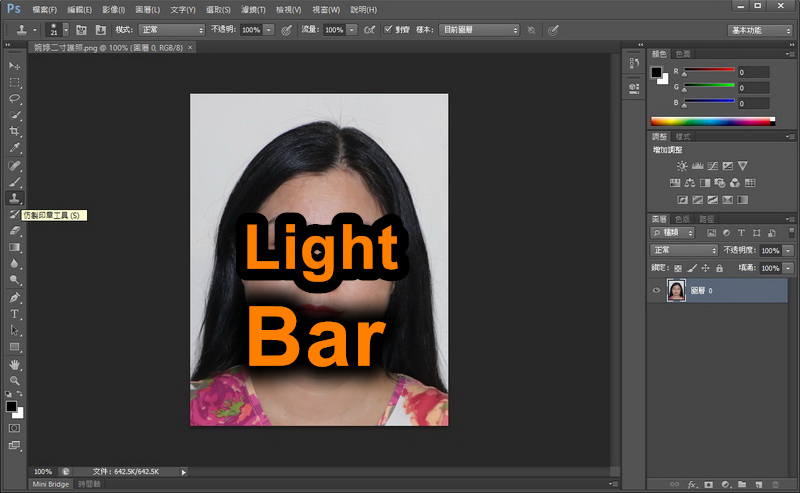Select the Crop tool

15,132
